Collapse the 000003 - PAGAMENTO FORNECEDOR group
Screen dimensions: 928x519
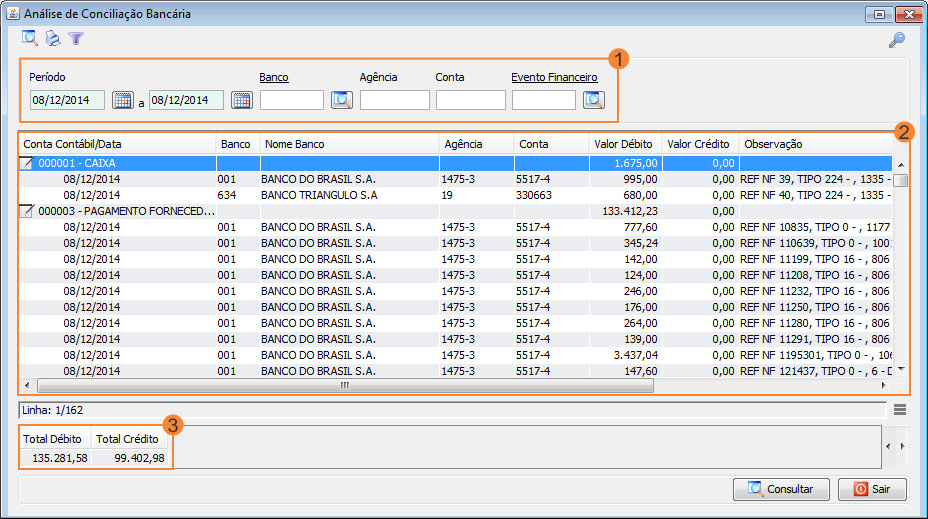(27, 211)
